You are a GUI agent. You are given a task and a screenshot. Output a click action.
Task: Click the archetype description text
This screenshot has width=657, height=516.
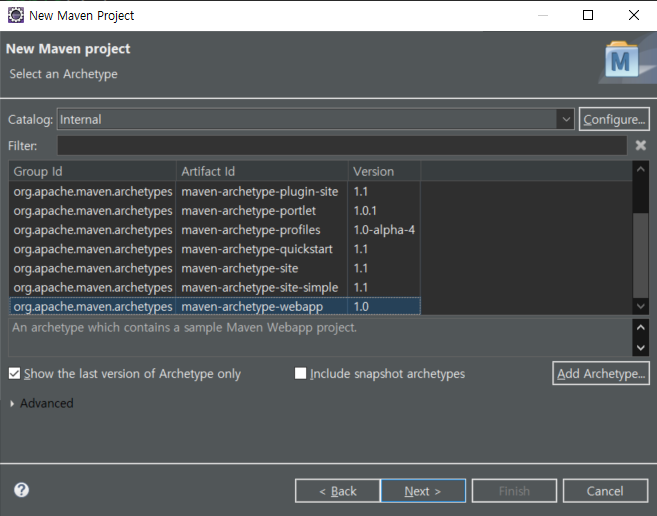pos(184,327)
